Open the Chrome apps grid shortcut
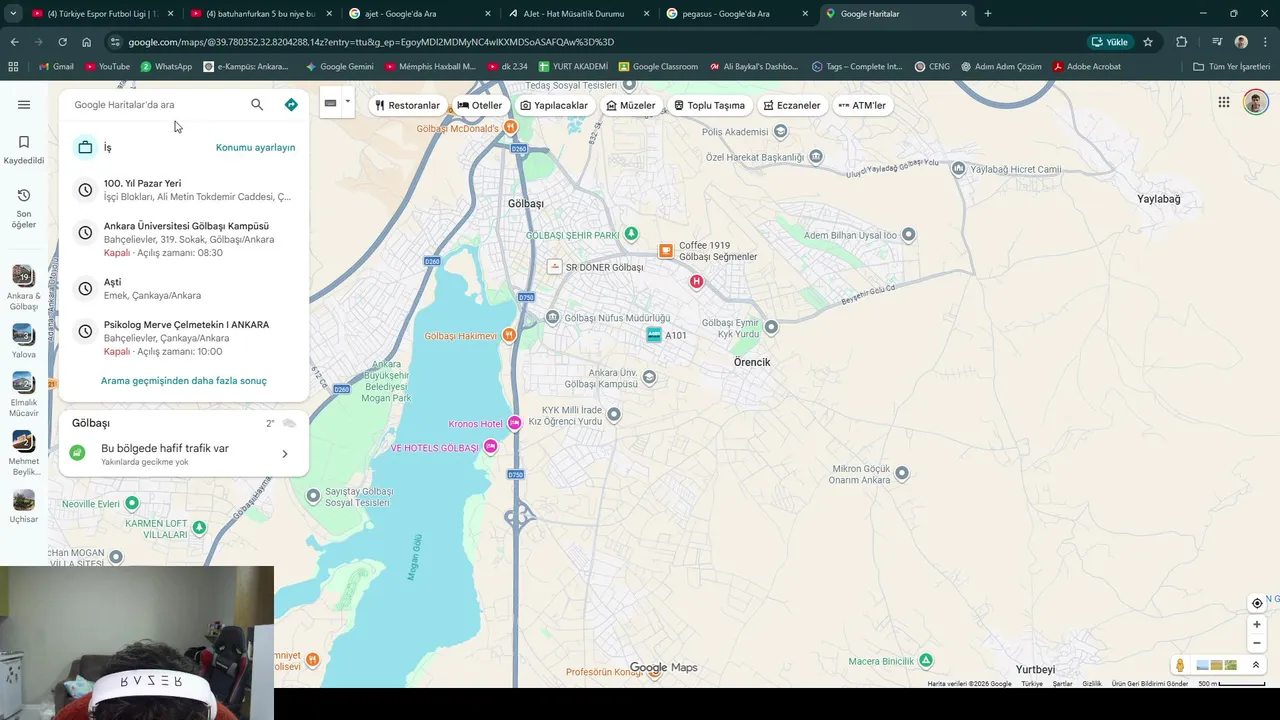The width and height of the screenshot is (1280, 720). tap(13, 66)
